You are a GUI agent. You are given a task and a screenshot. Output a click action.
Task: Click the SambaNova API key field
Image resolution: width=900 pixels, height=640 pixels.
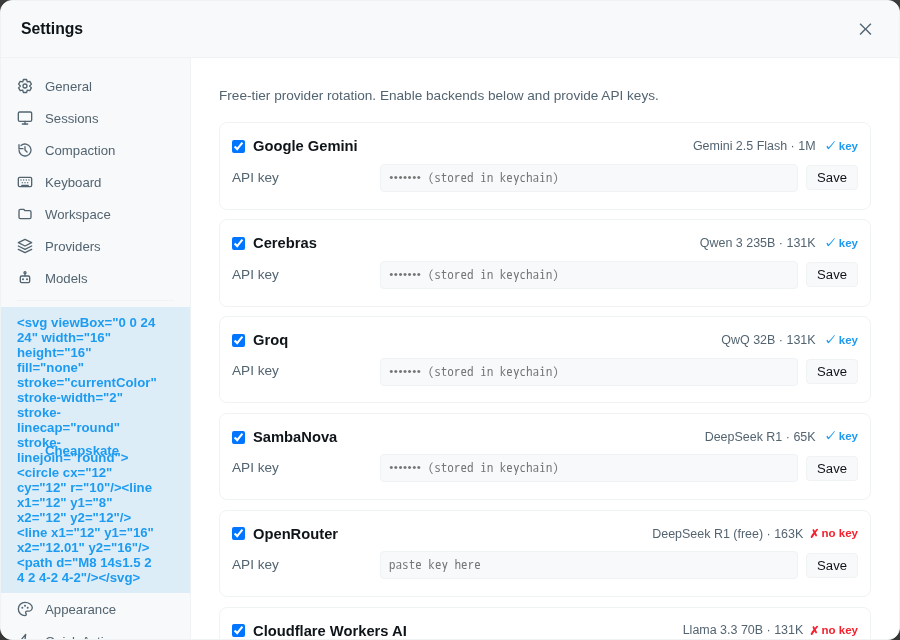[588, 468]
